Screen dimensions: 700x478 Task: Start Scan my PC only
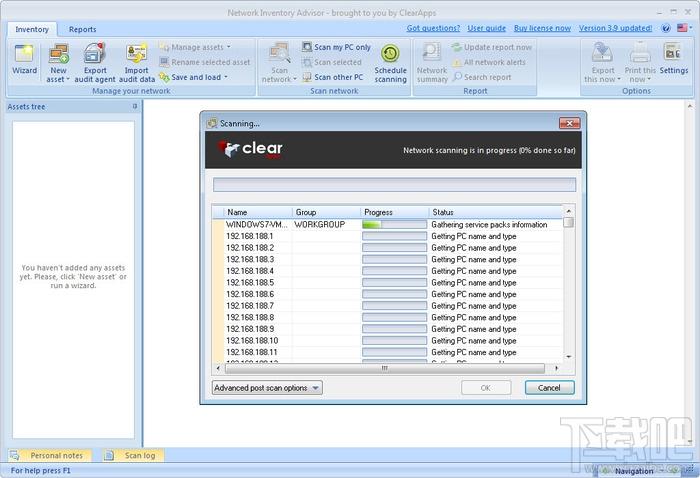tap(337, 47)
